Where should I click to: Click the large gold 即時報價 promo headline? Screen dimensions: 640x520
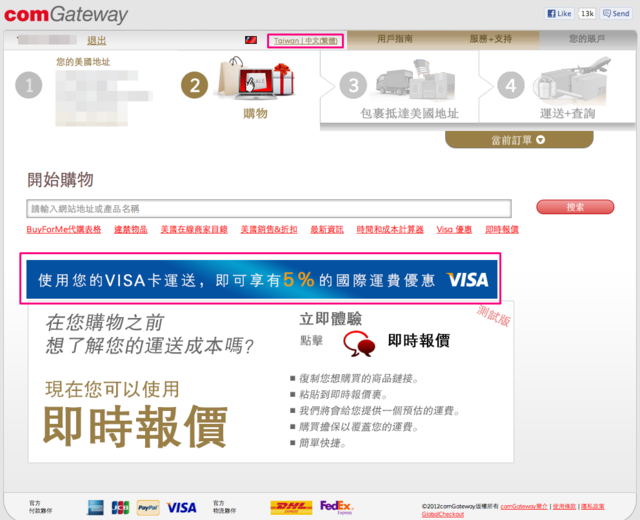pos(135,427)
